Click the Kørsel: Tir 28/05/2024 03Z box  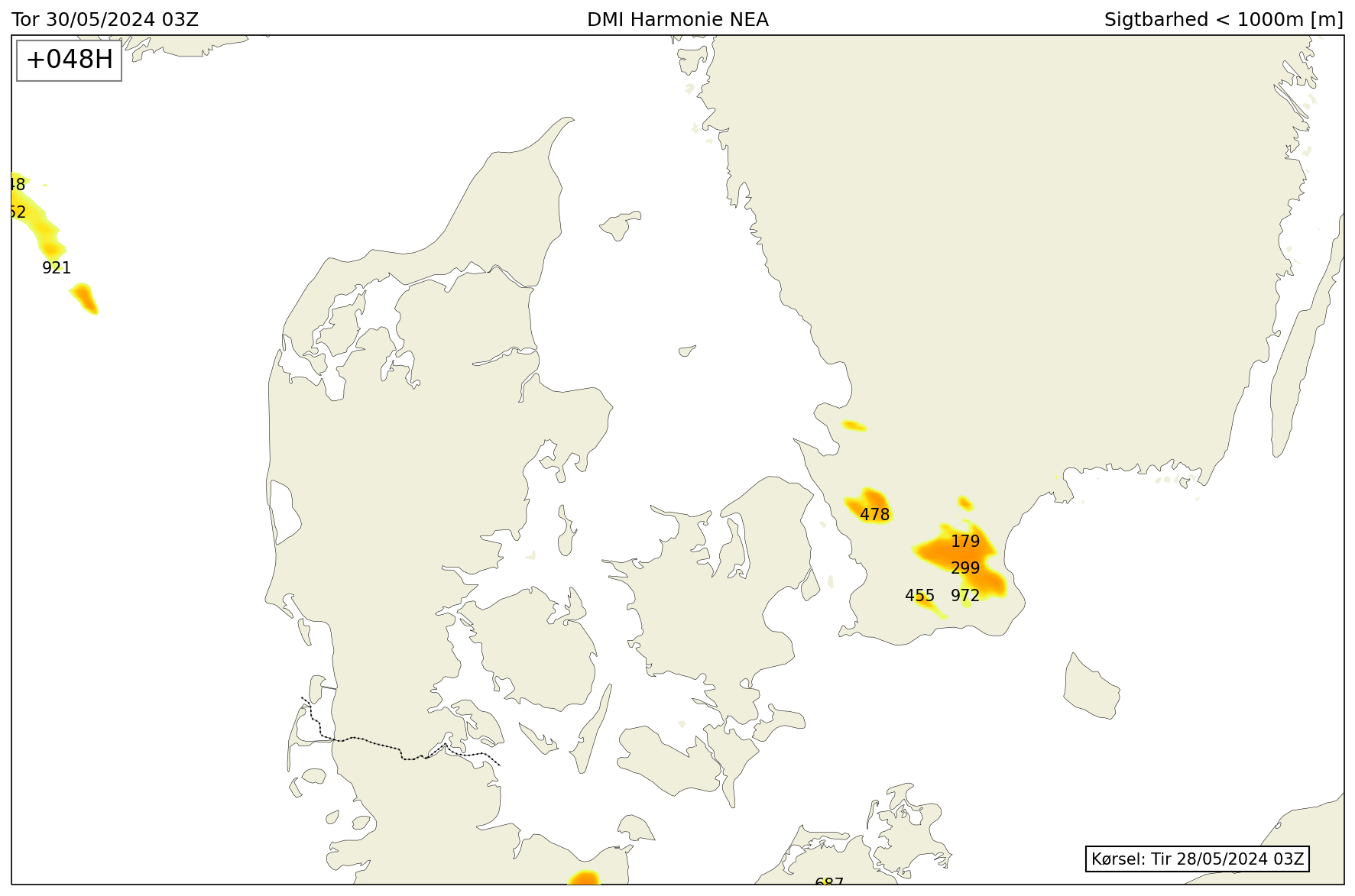coord(1198,859)
